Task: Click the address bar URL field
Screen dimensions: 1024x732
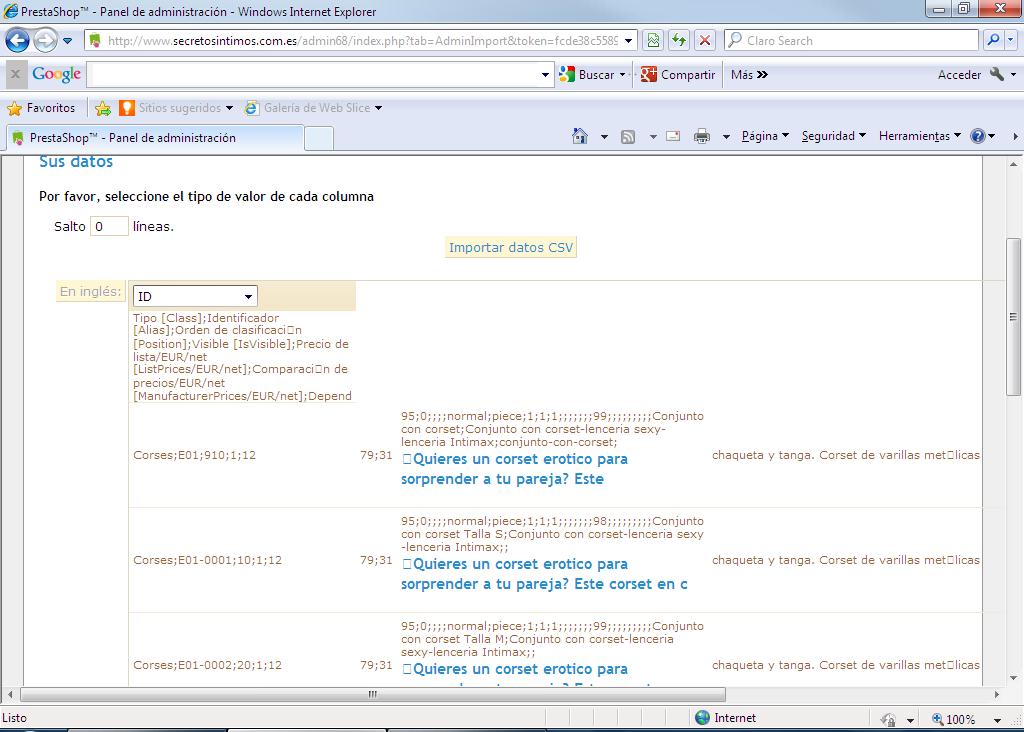Action: click(x=361, y=40)
